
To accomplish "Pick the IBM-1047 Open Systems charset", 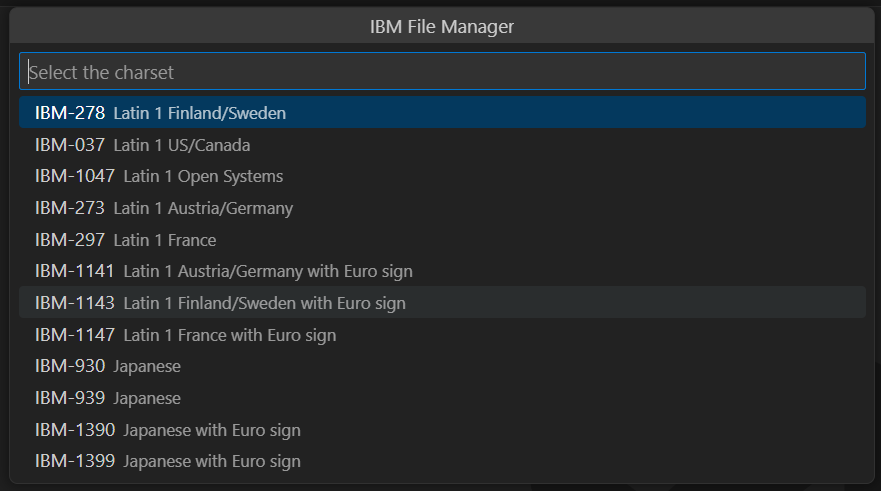I will point(441,177).
